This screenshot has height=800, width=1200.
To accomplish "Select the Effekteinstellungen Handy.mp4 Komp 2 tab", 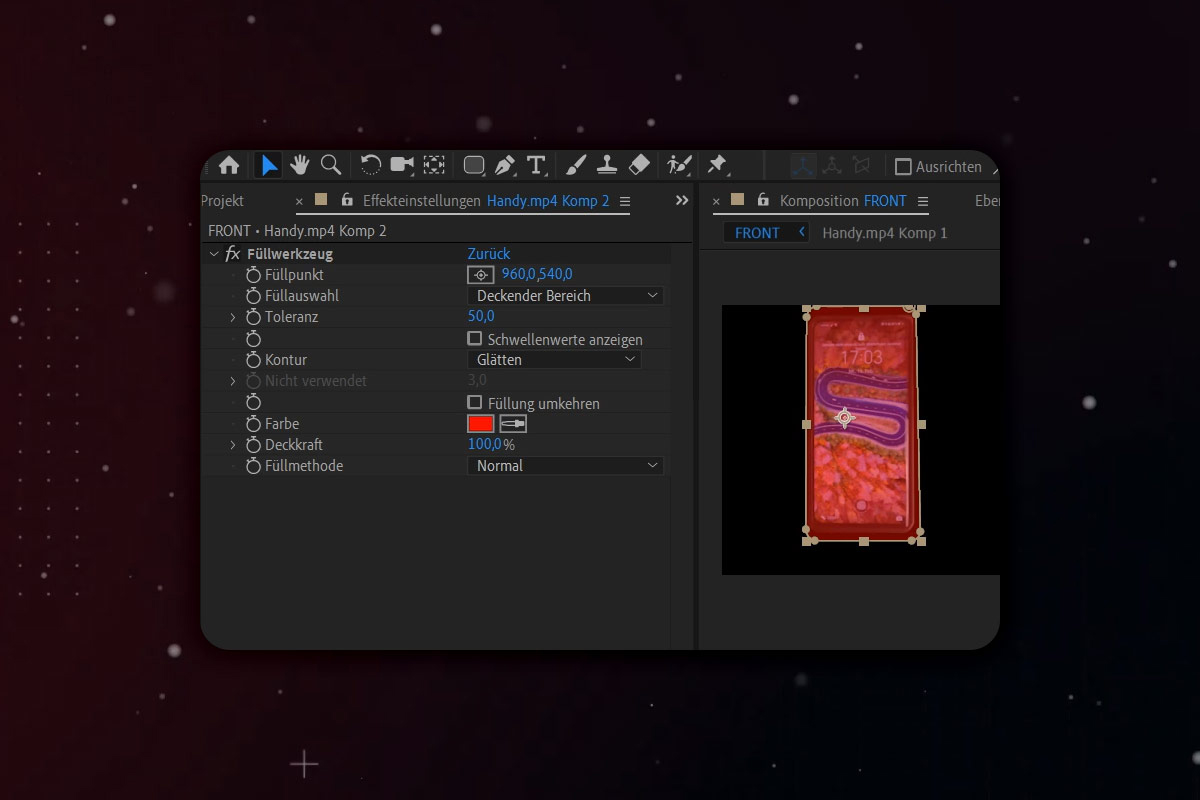I will pyautogui.click(x=486, y=201).
